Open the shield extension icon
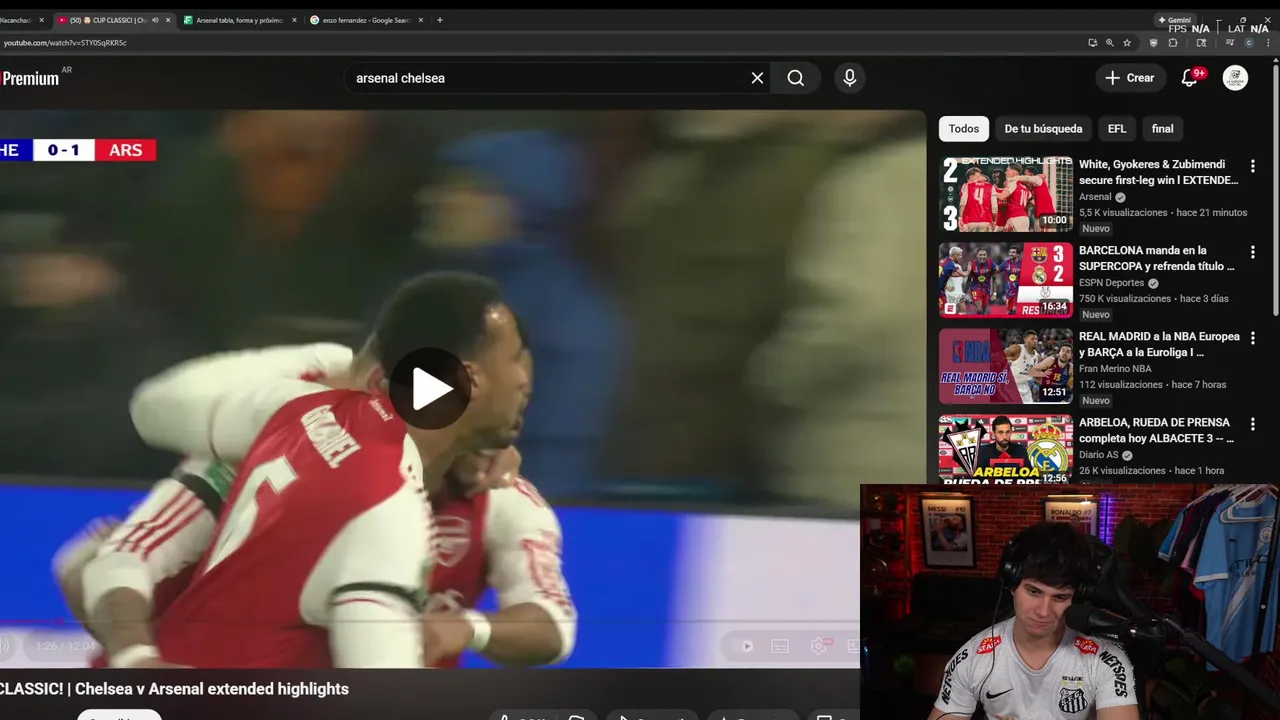This screenshot has height=720, width=1280. pos(1153,43)
